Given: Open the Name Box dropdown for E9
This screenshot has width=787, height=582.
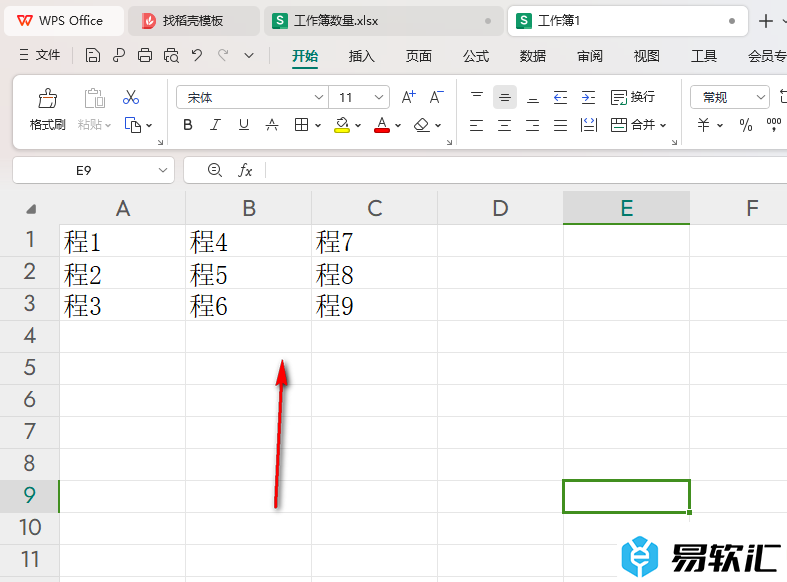Looking at the screenshot, I should point(163,170).
